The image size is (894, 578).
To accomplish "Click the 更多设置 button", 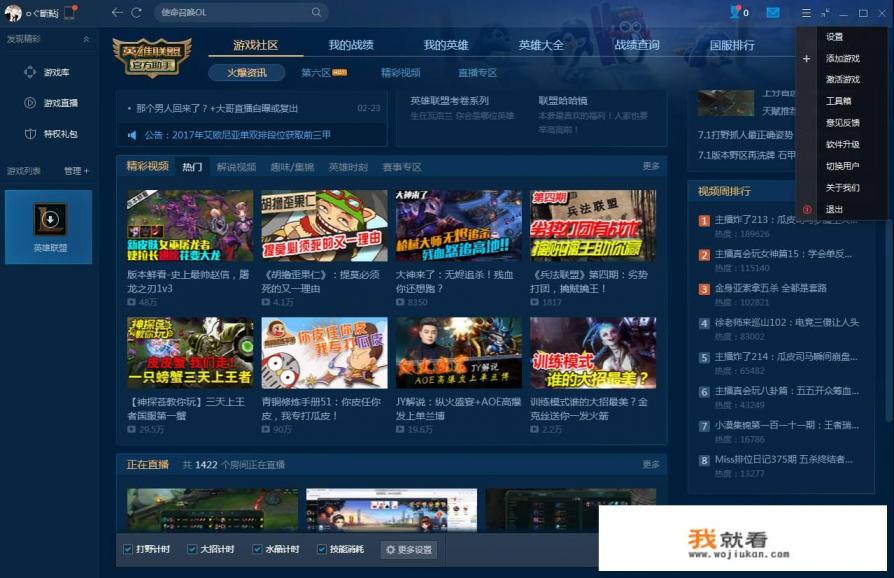I will point(408,549).
